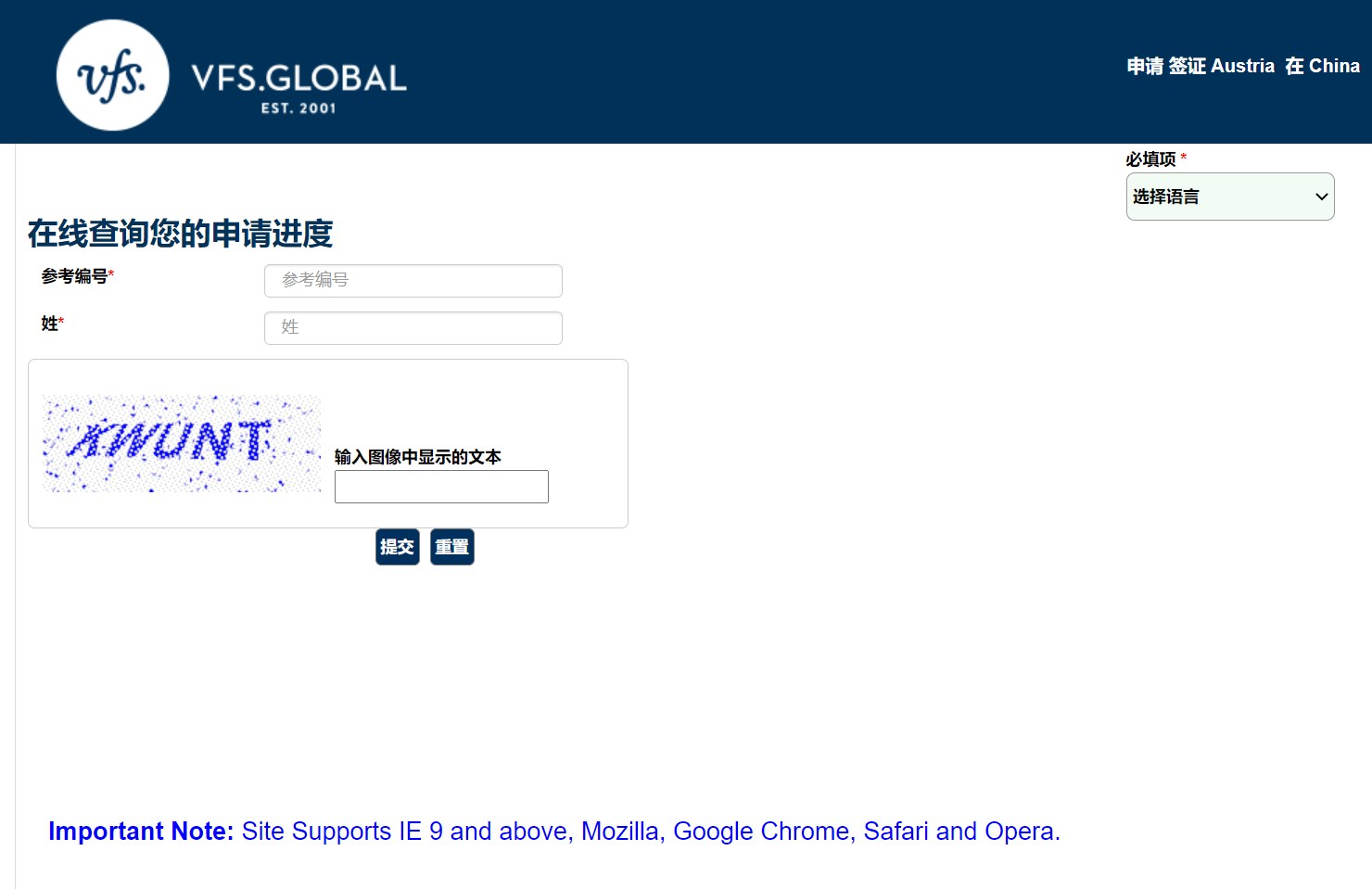The width and height of the screenshot is (1372, 889).
Task: Click the Site Supports IE 9 browser note
Action: 650,832
